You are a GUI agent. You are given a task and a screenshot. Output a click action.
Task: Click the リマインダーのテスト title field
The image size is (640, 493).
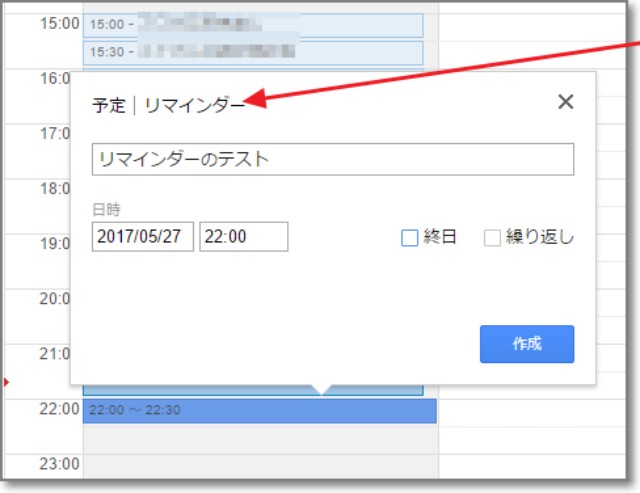[x=332, y=159]
